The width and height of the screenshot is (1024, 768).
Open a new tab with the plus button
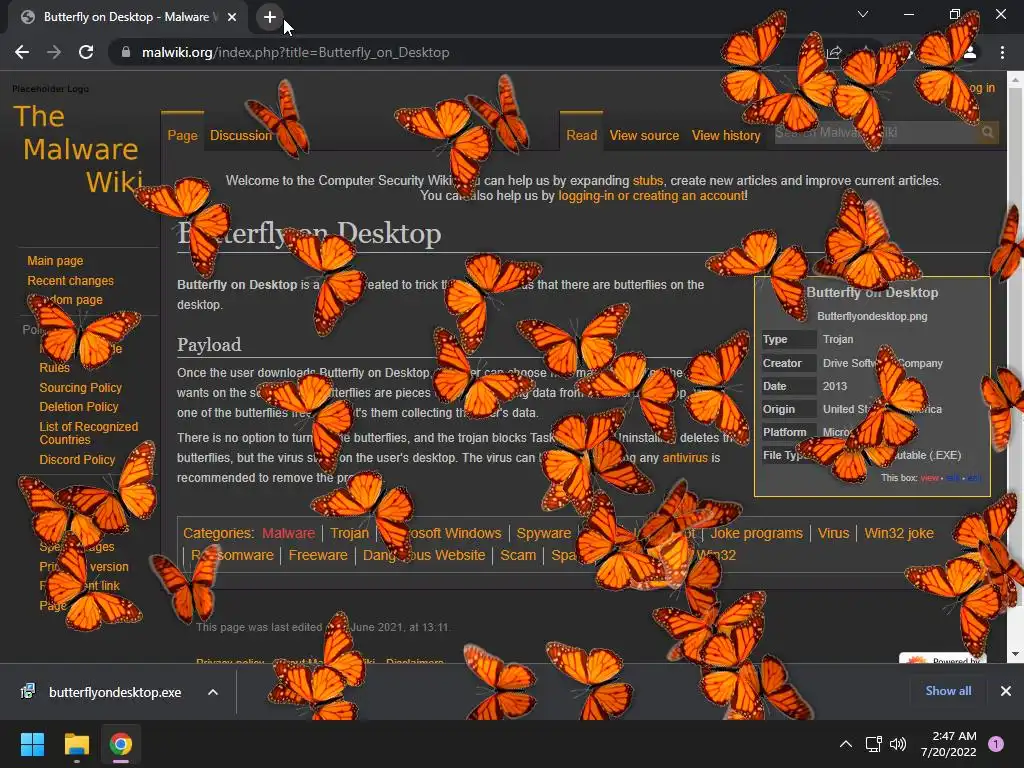270,17
